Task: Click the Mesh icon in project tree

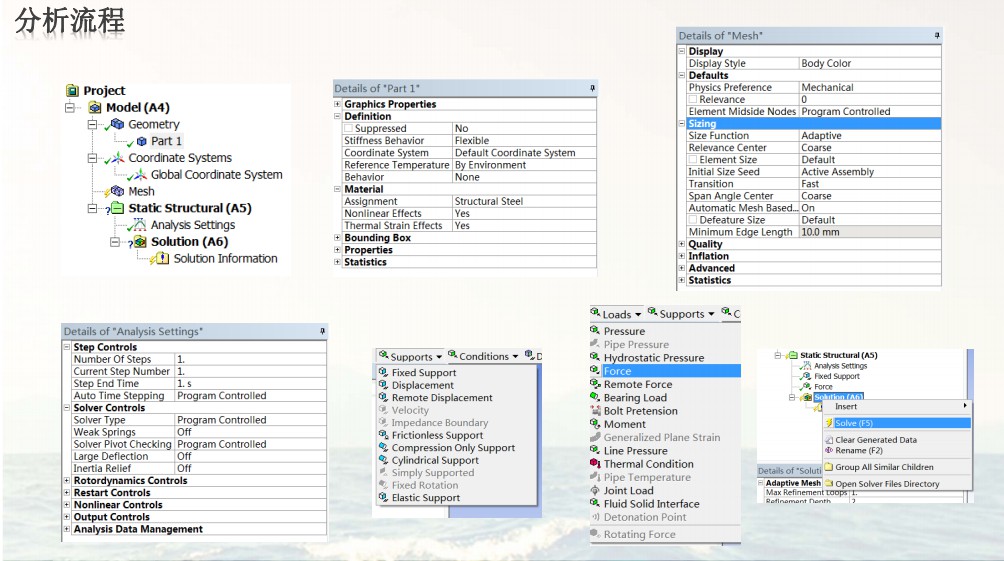Action: pos(117,191)
